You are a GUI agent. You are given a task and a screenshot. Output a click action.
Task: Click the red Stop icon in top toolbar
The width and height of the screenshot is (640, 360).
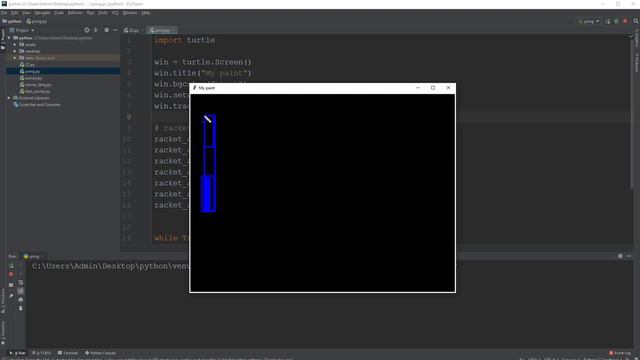tap(625, 21)
